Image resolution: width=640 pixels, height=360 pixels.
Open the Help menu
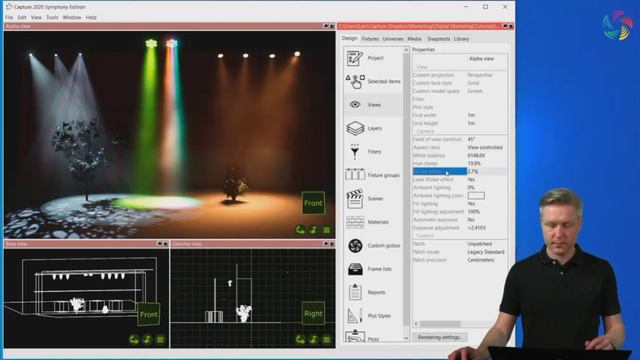tap(91, 18)
